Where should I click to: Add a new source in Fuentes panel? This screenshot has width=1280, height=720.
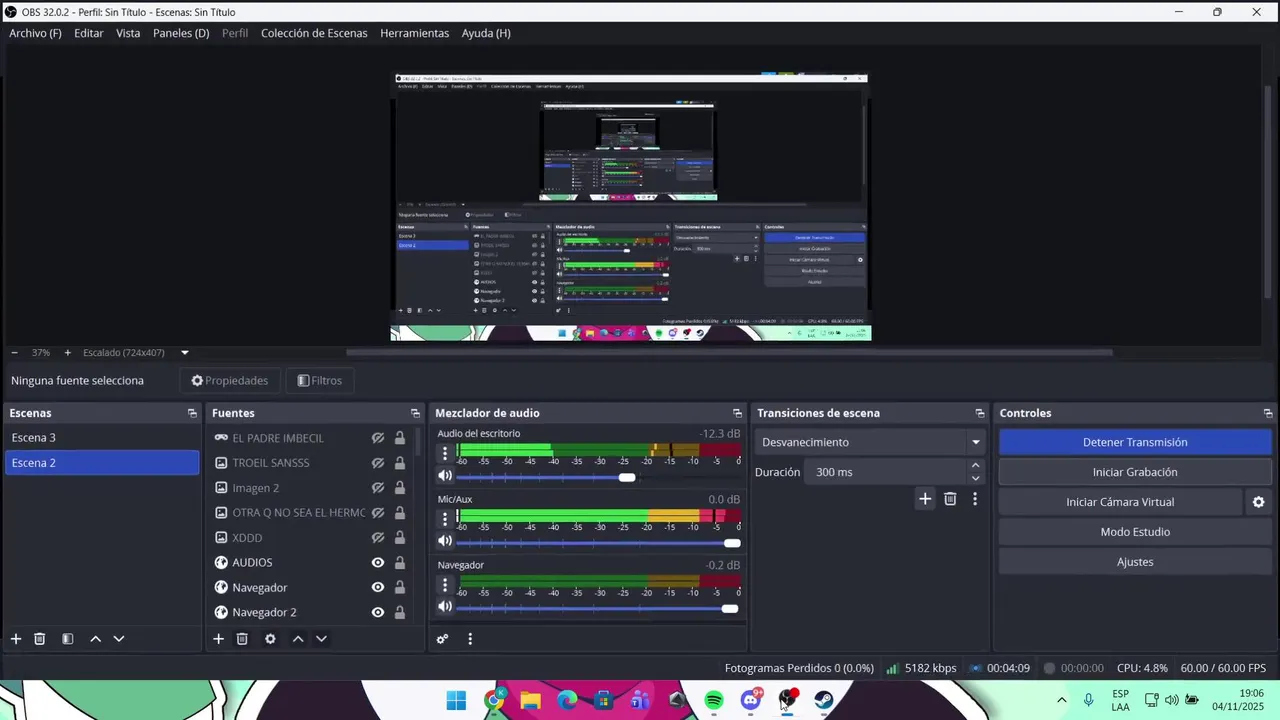(x=218, y=639)
